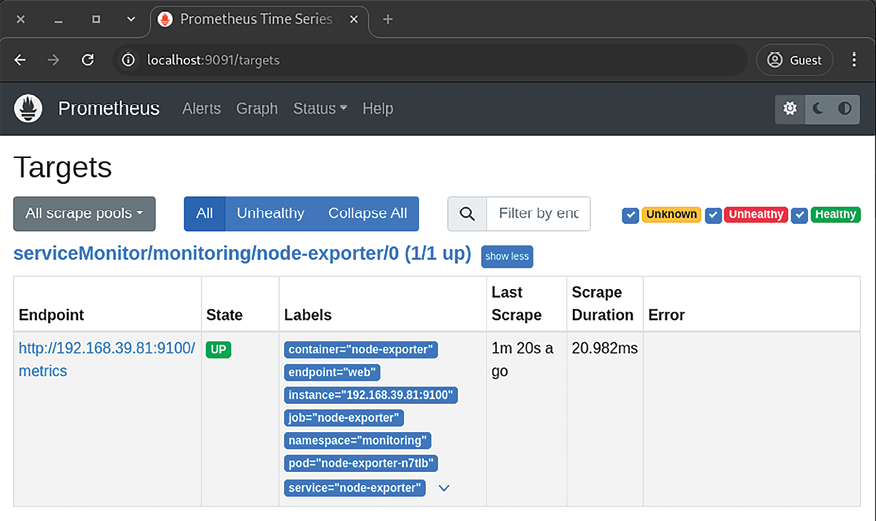Select the auto contrast theme icon

(845, 109)
